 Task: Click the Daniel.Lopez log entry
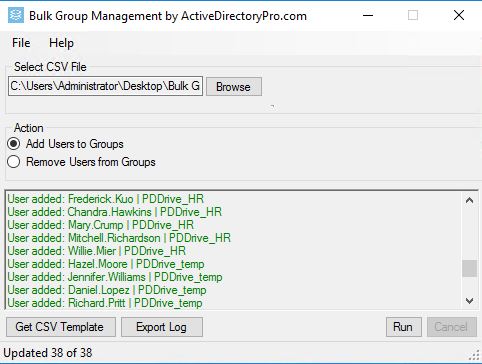tap(107, 290)
